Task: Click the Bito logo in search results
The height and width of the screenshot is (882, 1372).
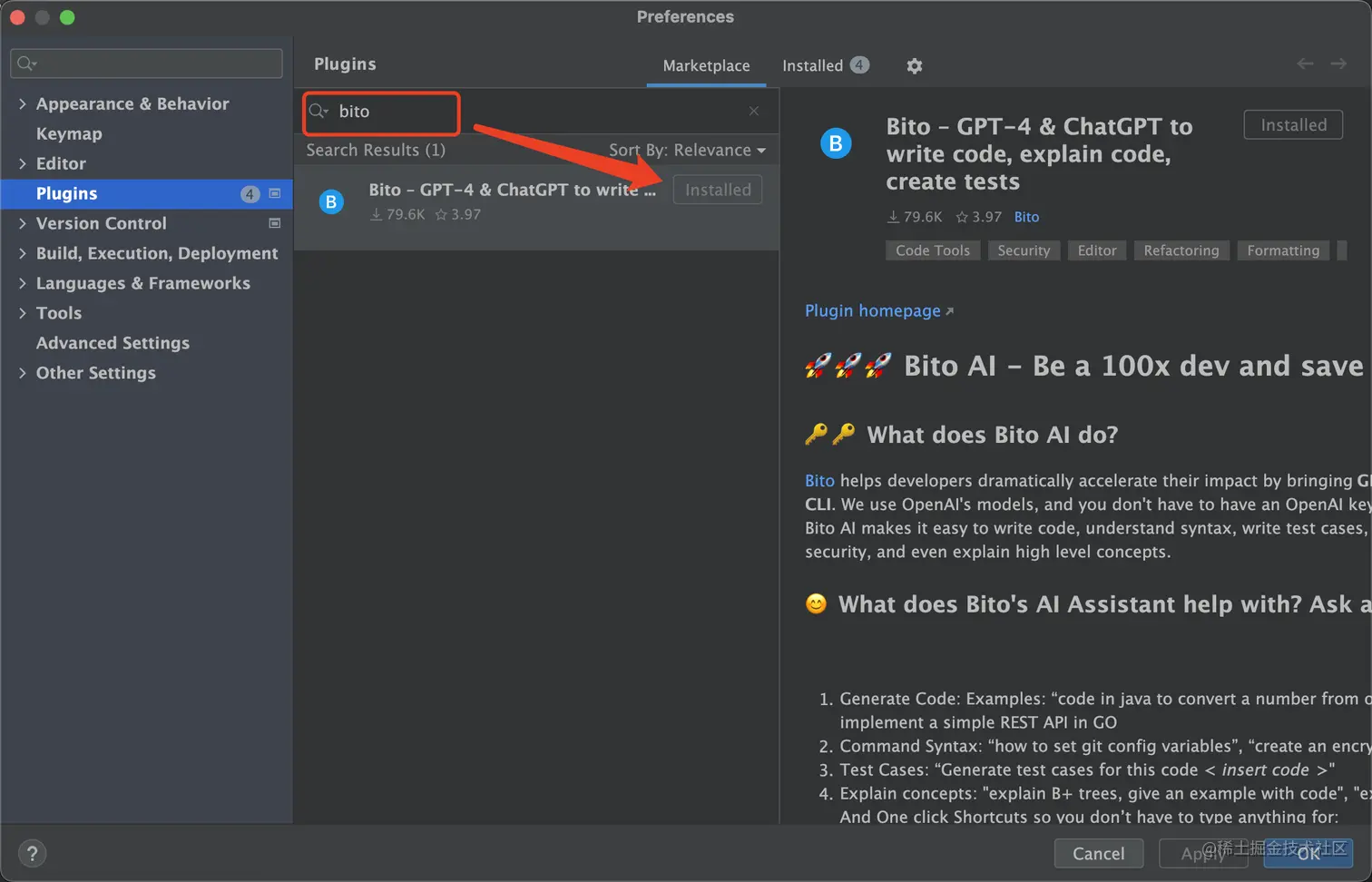Action: click(x=331, y=201)
